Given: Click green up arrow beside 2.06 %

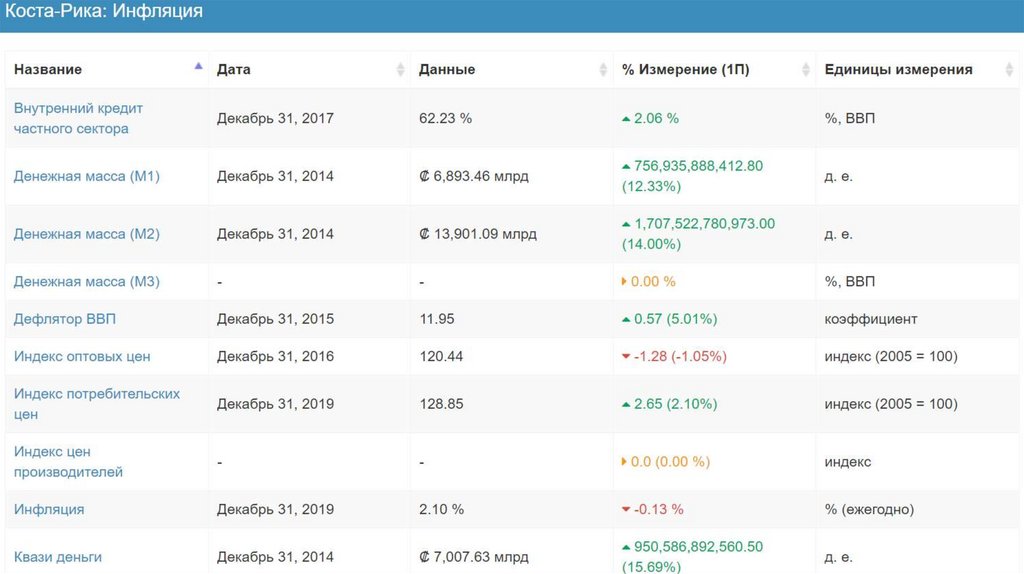Looking at the screenshot, I should (x=626, y=119).
